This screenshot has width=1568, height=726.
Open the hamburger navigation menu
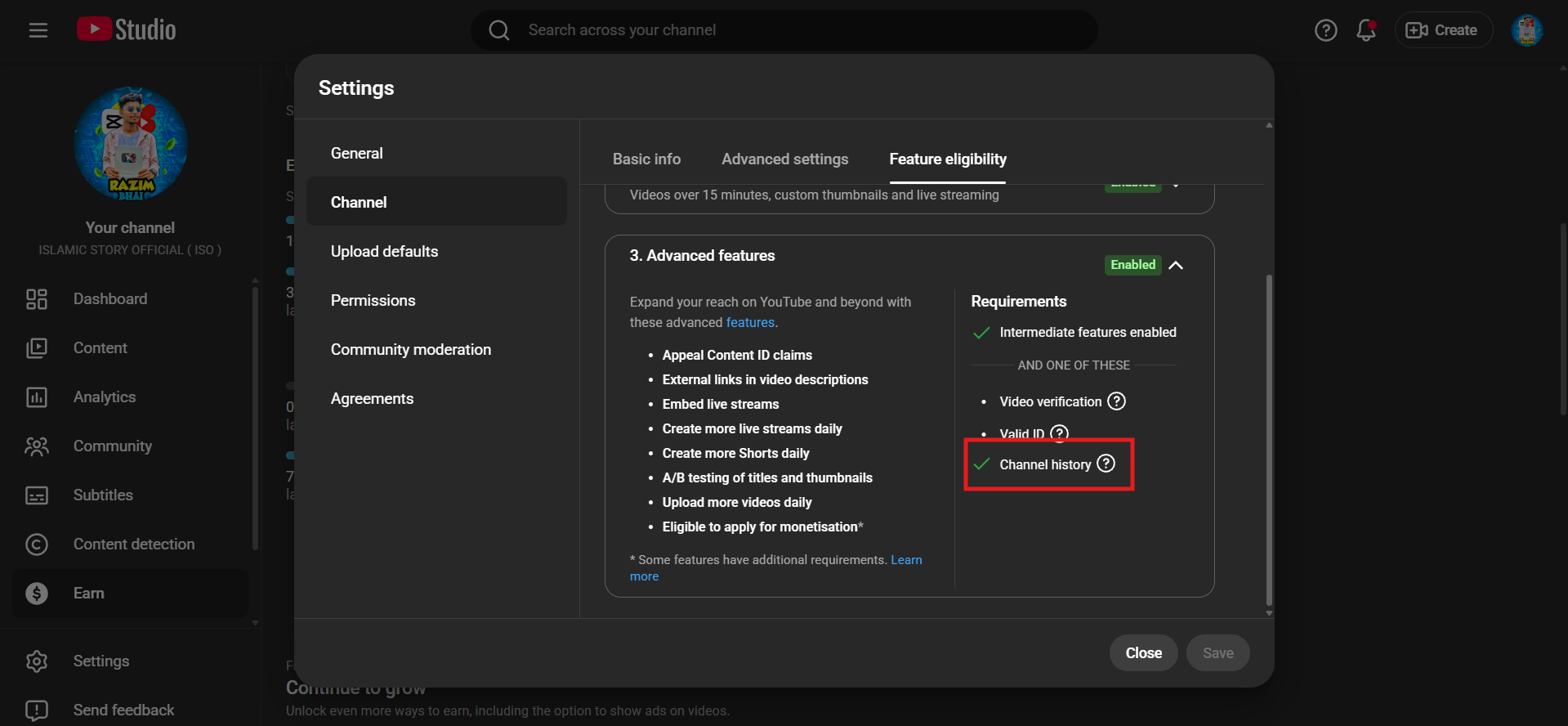click(x=38, y=30)
